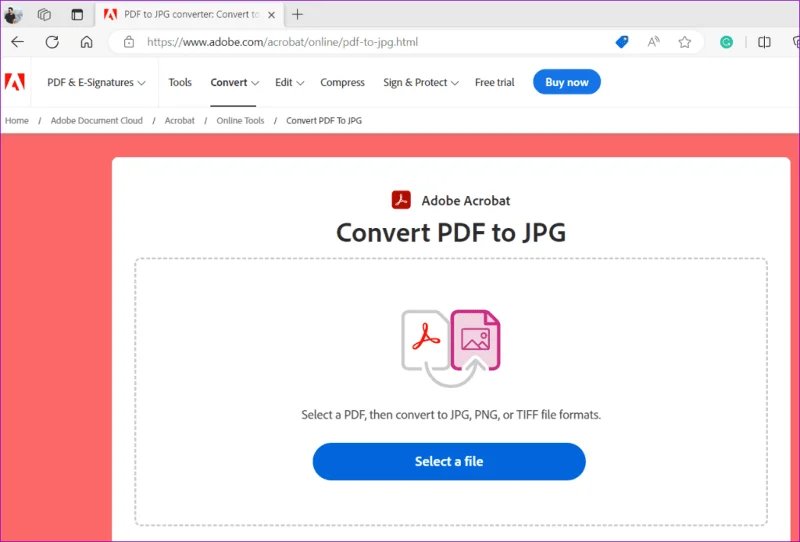The width and height of the screenshot is (800, 542).
Task: Click the Select a PDF instruction text
Action: click(x=451, y=414)
